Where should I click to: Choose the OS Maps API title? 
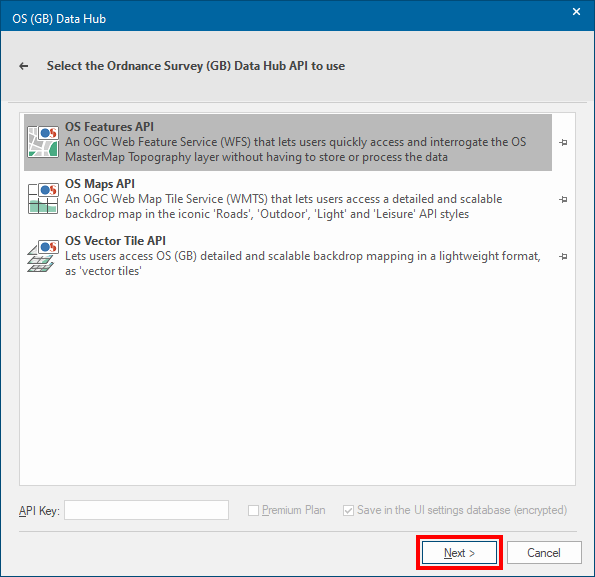(100, 184)
